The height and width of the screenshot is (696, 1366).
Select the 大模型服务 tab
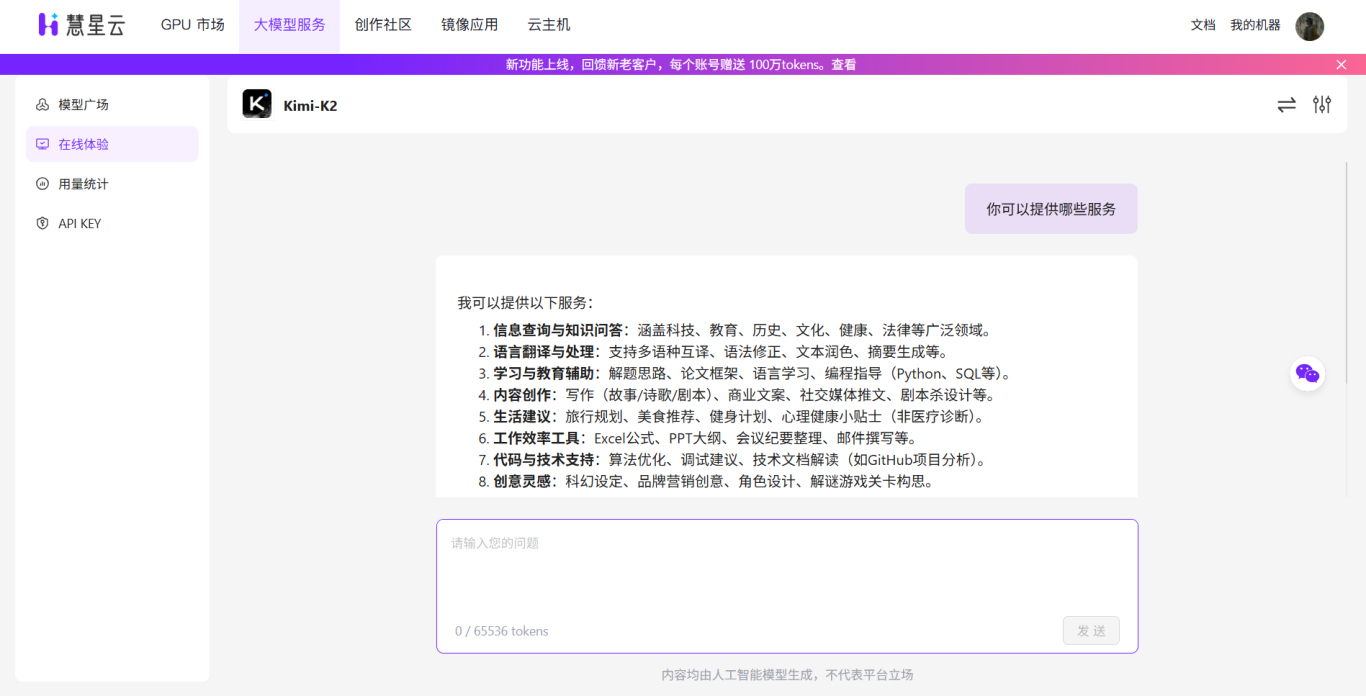[x=290, y=25]
